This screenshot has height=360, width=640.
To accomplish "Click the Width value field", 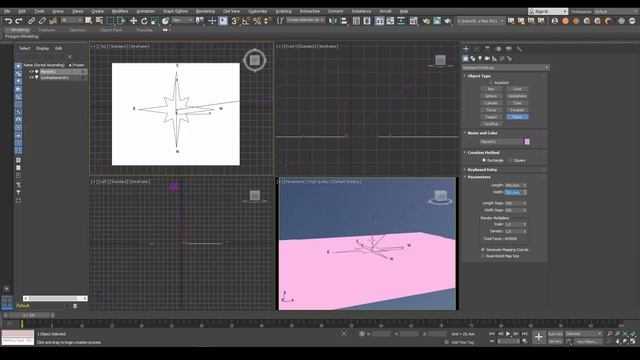I will pyautogui.click(x=513, y=192).
